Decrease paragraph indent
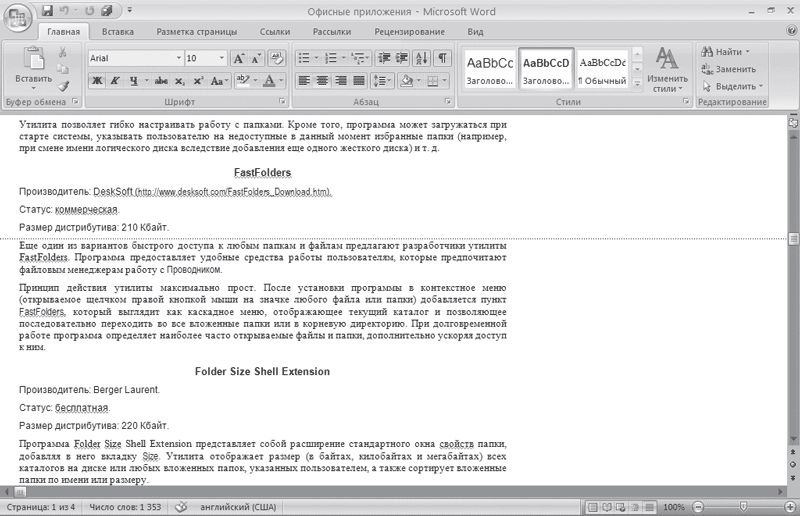Viewport: 800px width, 516px height. point(384,58)
